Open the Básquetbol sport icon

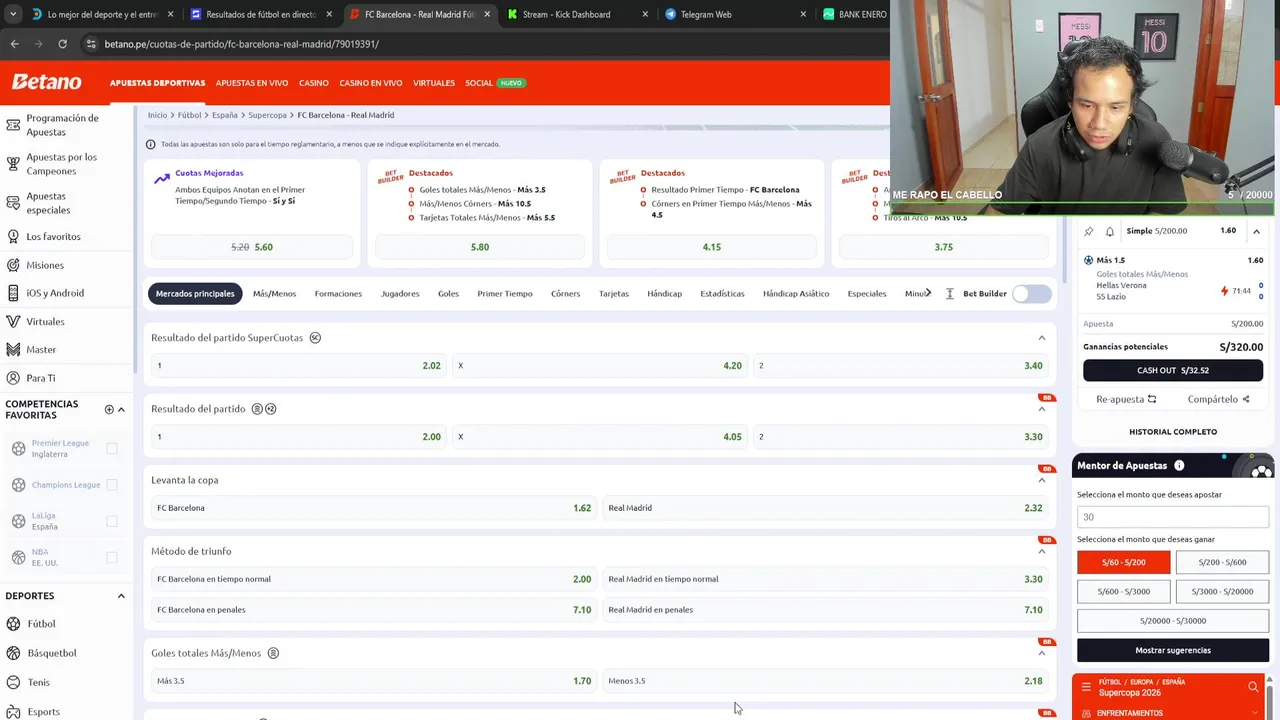pos(13,653)
